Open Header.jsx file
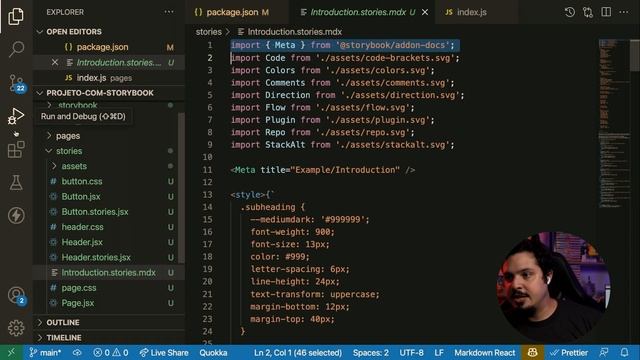This screenshot has height=360, width=640. coord(82,242)
